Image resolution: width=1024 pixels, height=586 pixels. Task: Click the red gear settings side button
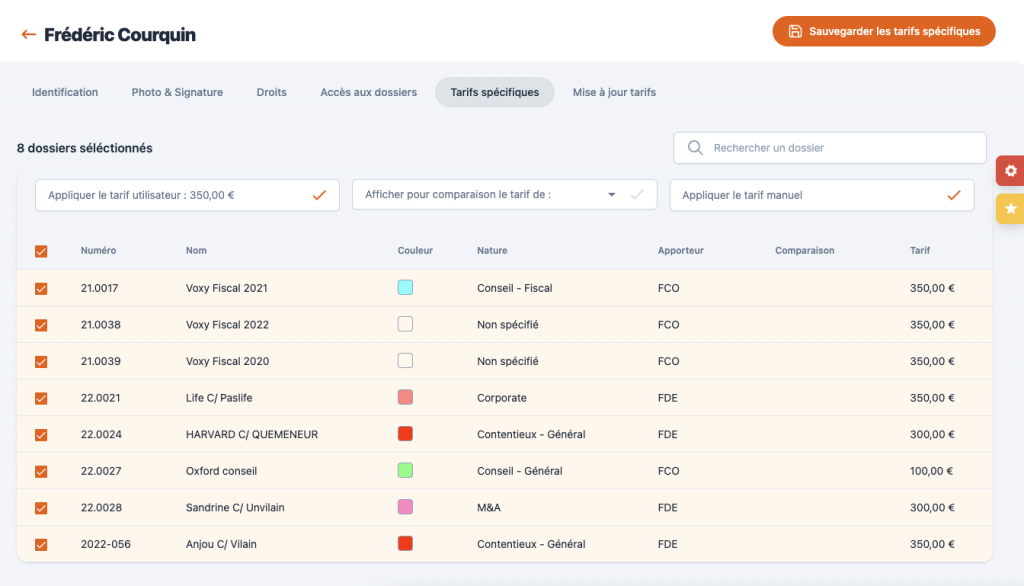(1010, 171)
